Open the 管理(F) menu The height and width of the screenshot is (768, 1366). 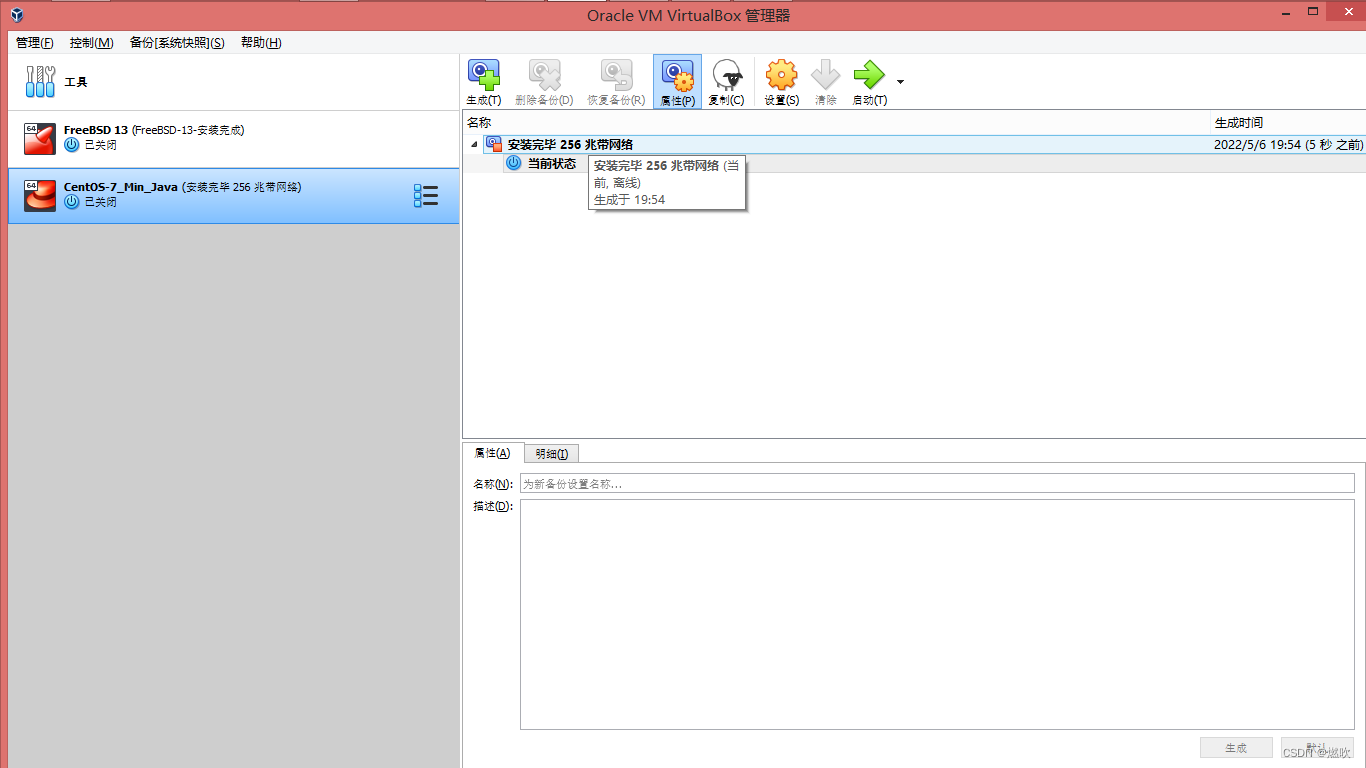pos(35,43)
